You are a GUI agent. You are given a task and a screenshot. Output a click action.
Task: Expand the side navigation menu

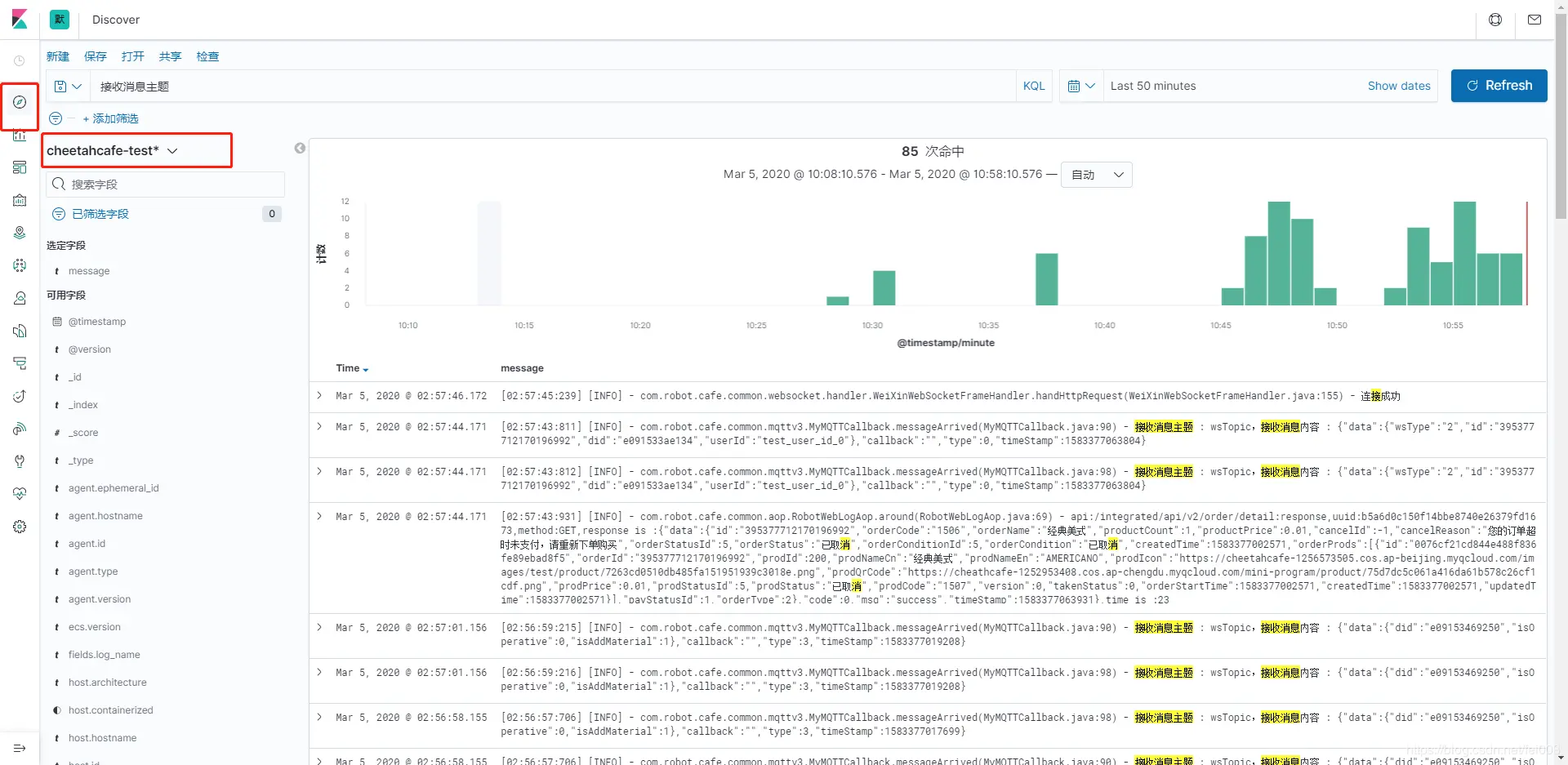(20, 748)
